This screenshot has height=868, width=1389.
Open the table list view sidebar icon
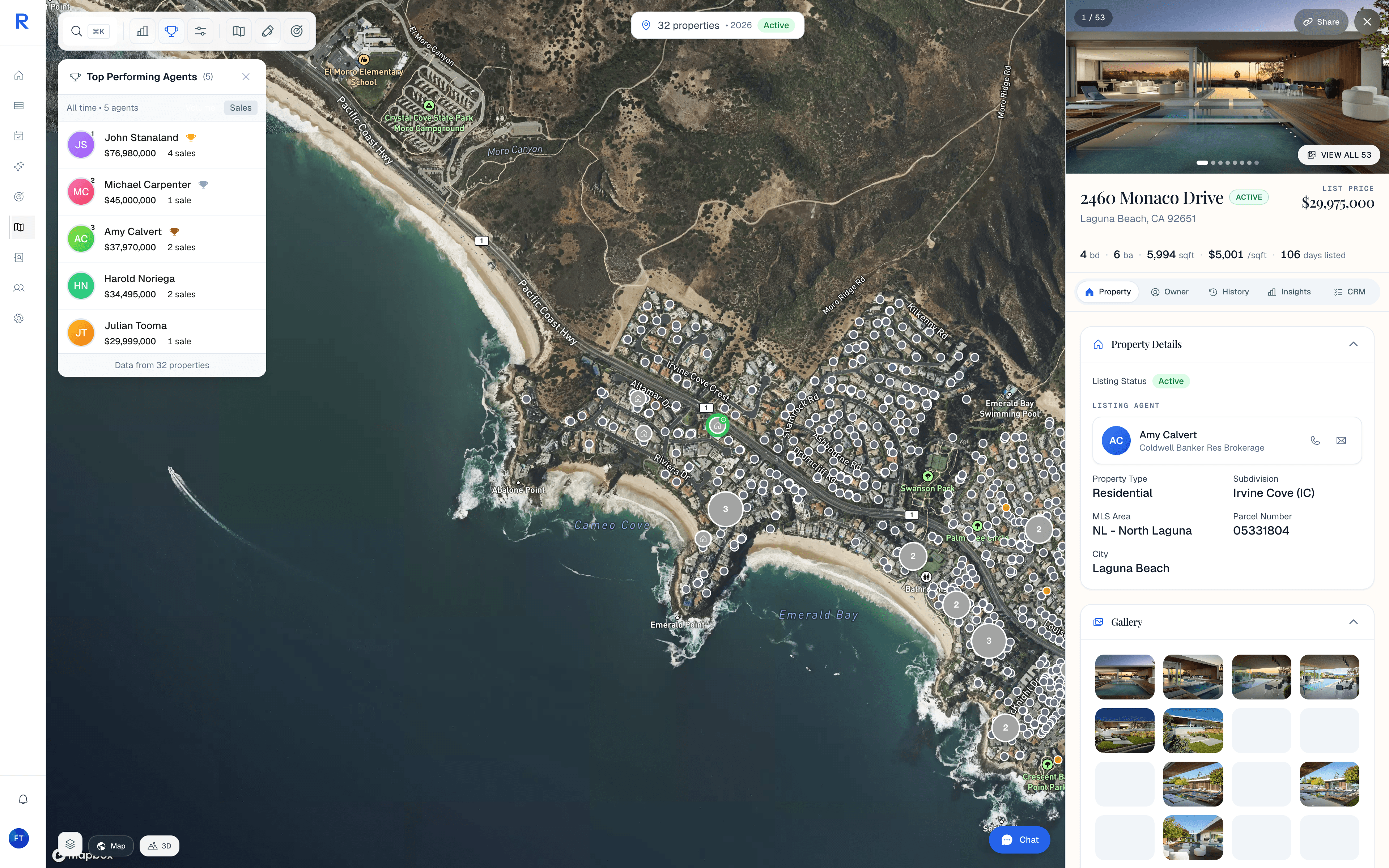coord(19,106)
